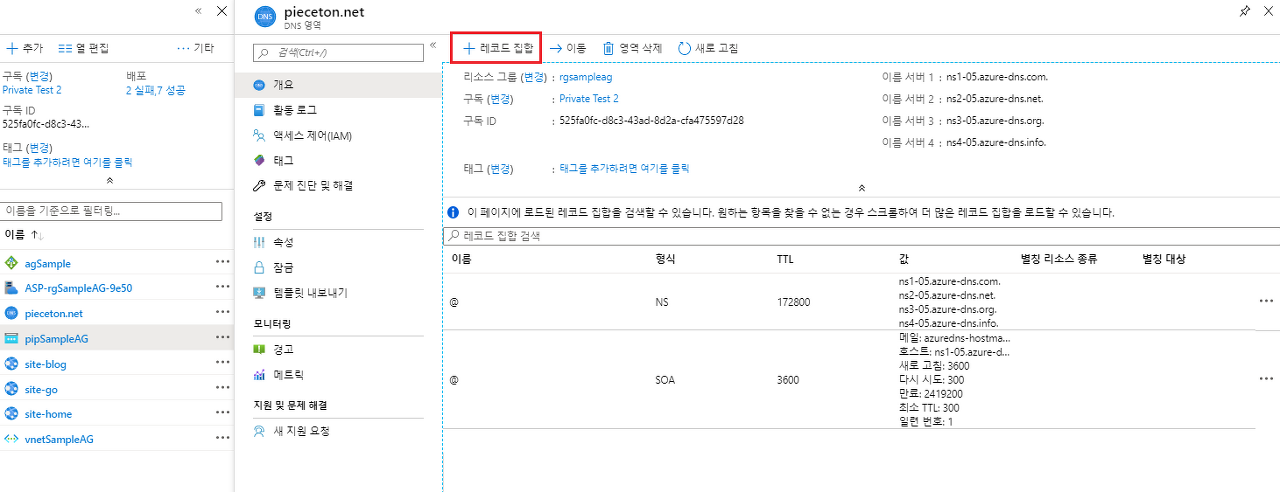Click the agSample application gateway icon
The width and height of the screenshot is (1280, 492).
click(x=12, y=263)
